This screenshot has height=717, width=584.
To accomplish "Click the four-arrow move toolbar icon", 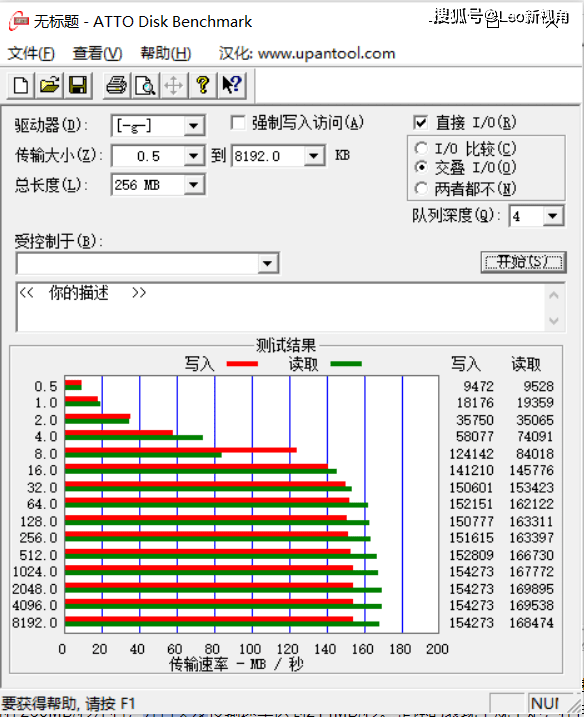I will (173, 86).
